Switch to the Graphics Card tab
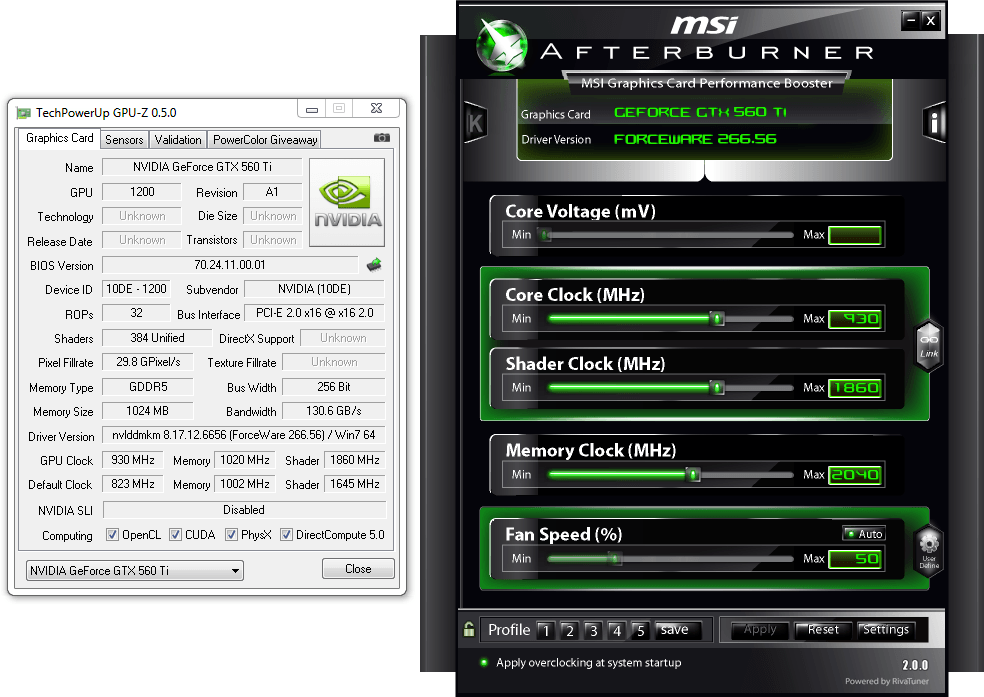Screen dimensions: 984x697 pyautogui.click(x=60, y=138)
